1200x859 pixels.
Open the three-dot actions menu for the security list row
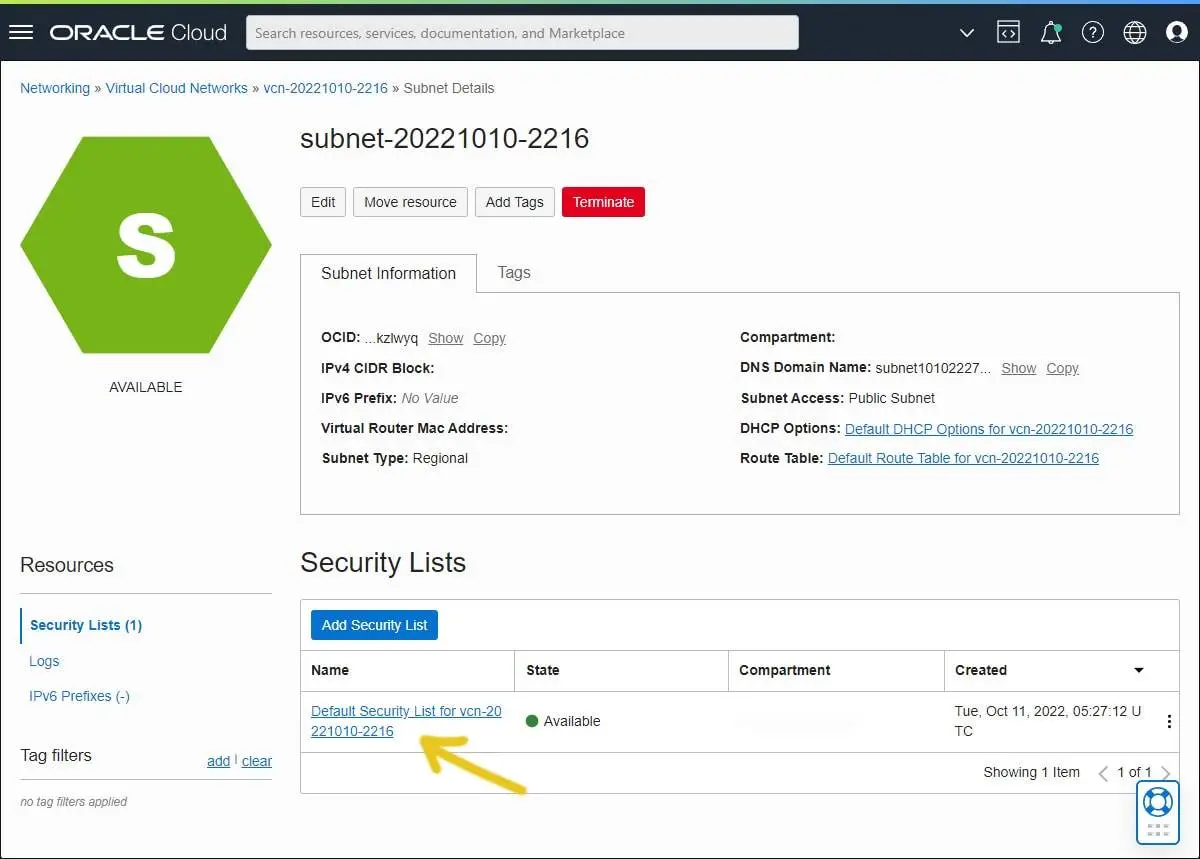point(1169,722)
